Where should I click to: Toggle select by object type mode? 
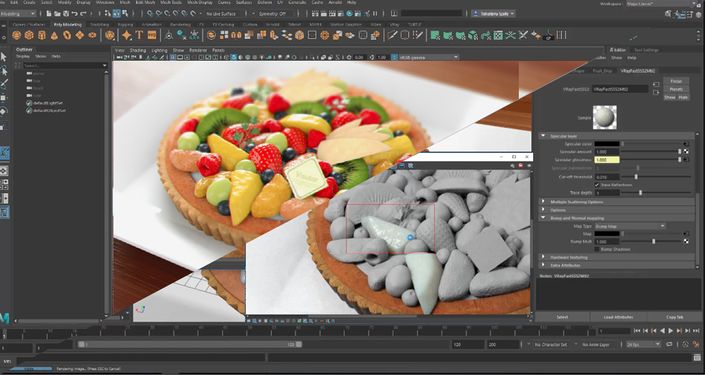tap(116, 13)
